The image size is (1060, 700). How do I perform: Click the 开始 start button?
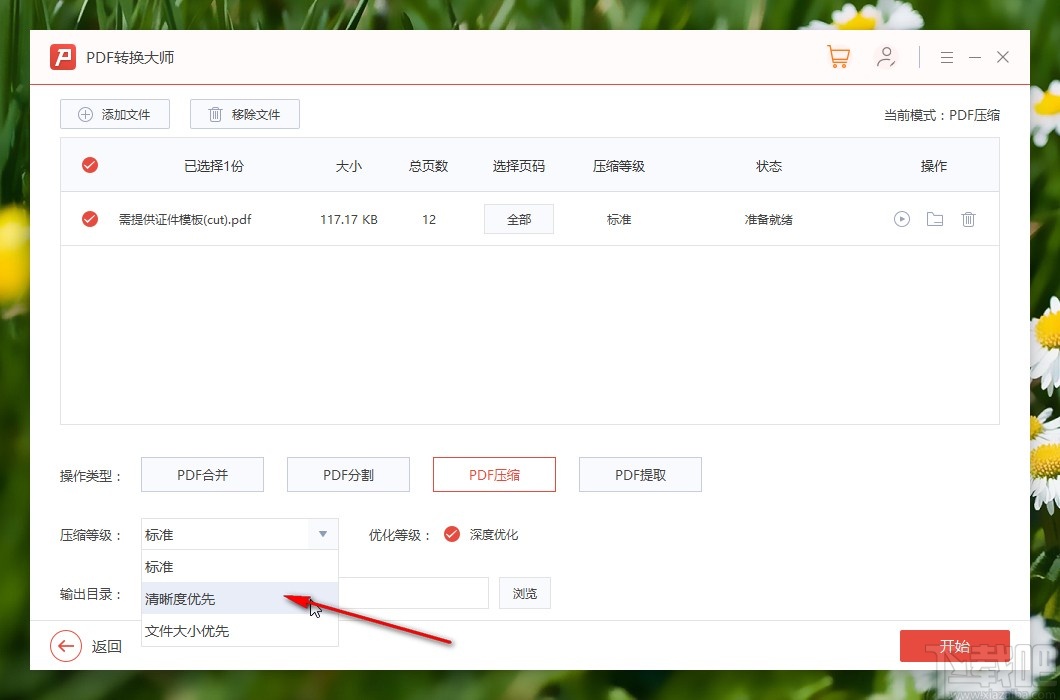(x=954, y=646)
